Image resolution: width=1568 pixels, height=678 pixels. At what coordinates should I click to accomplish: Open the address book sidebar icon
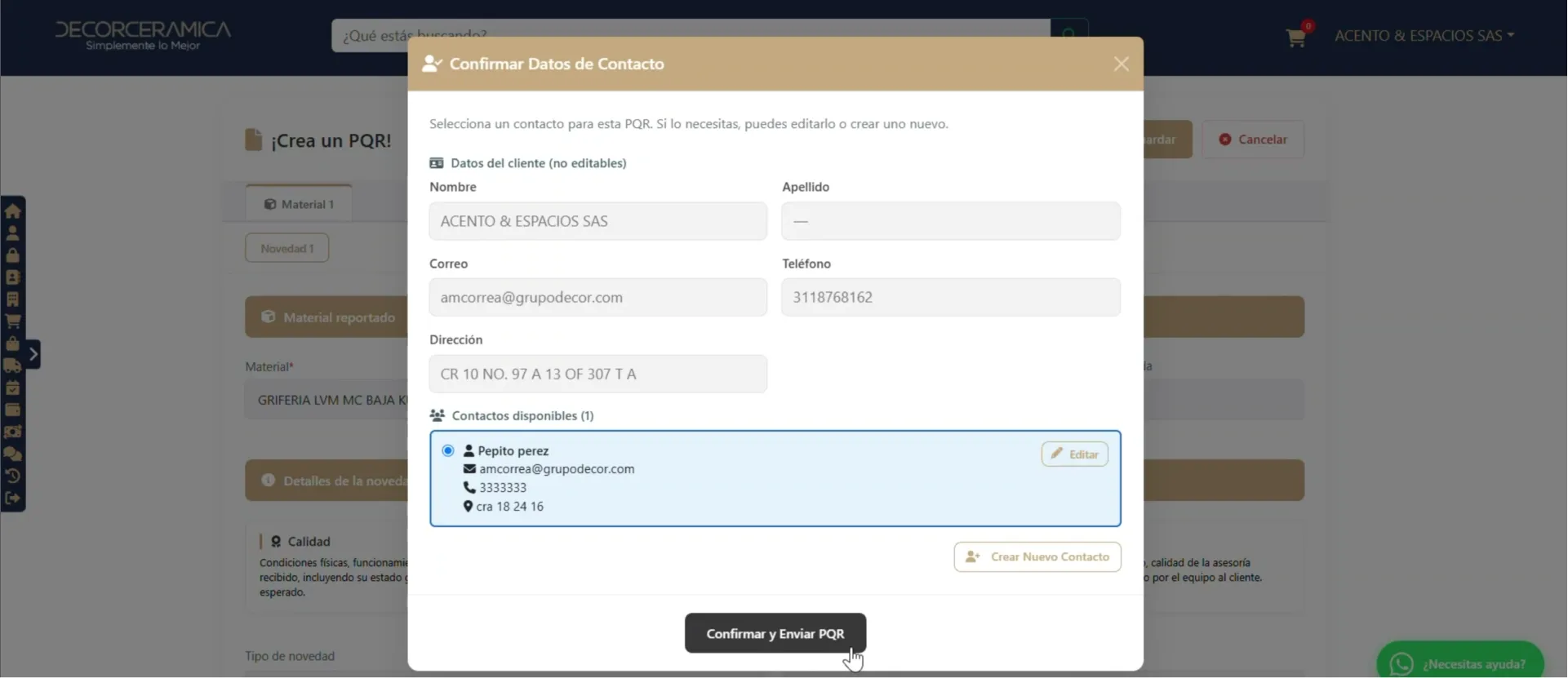(x=12, y=277)
